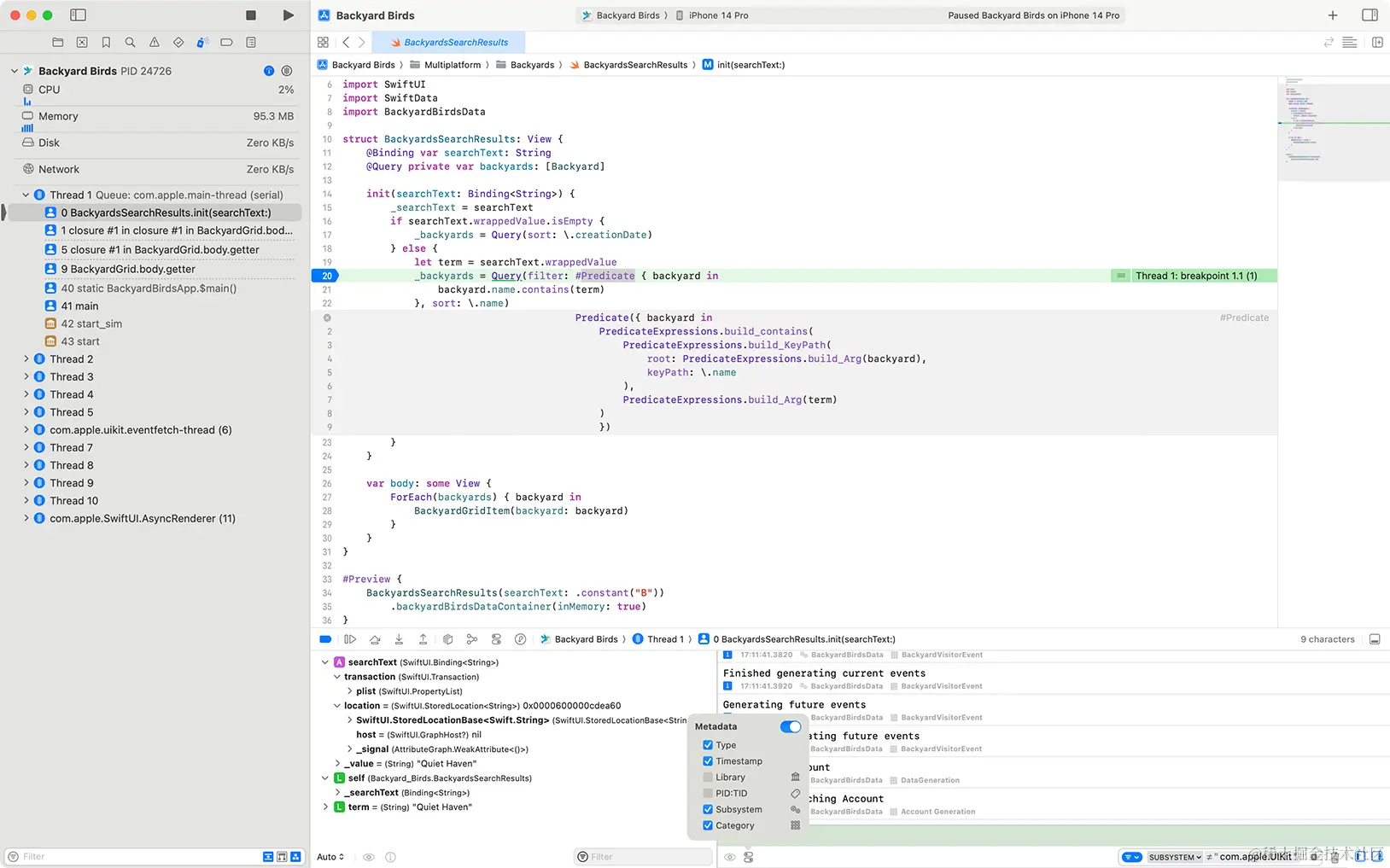Viewport: 1390px width, 868px height.
Task: Open the View Hierarchy debugger icon
Action: tap(447, 638)
